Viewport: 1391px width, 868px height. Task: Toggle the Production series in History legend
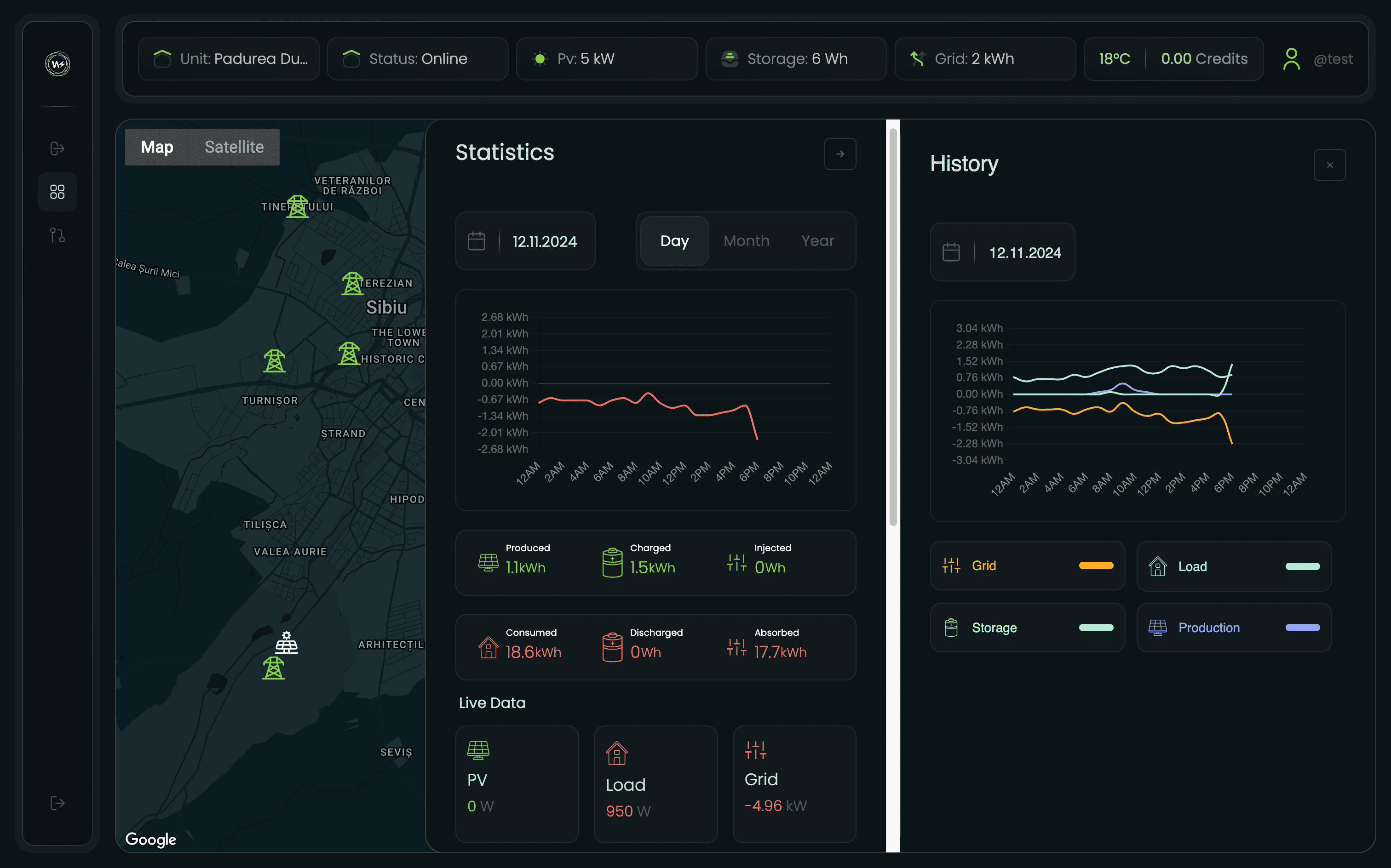point(1233,628)
